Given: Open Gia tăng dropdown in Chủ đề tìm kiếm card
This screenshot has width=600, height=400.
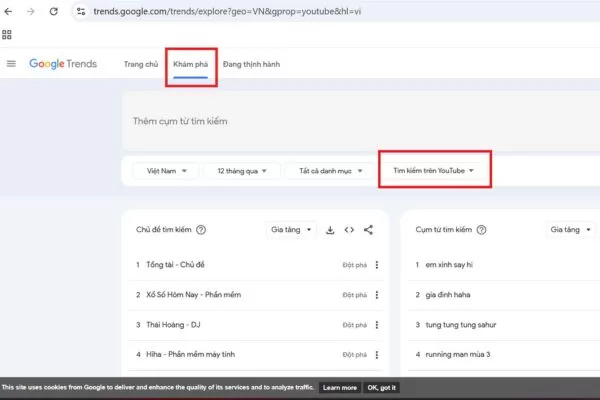Looking at the screenshot, I should click(291, 230).
